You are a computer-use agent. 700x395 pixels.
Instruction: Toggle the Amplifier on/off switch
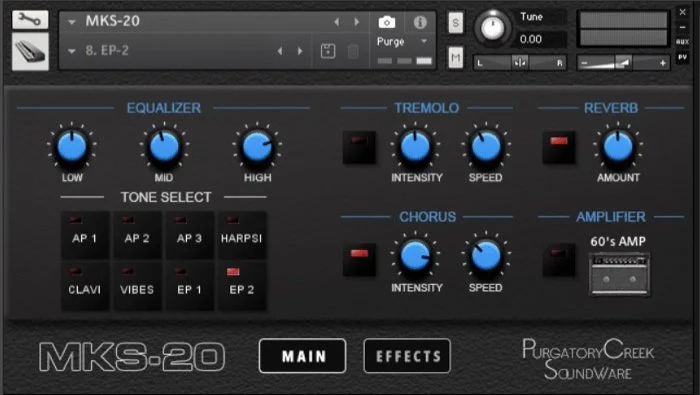(x=558, y=259)
